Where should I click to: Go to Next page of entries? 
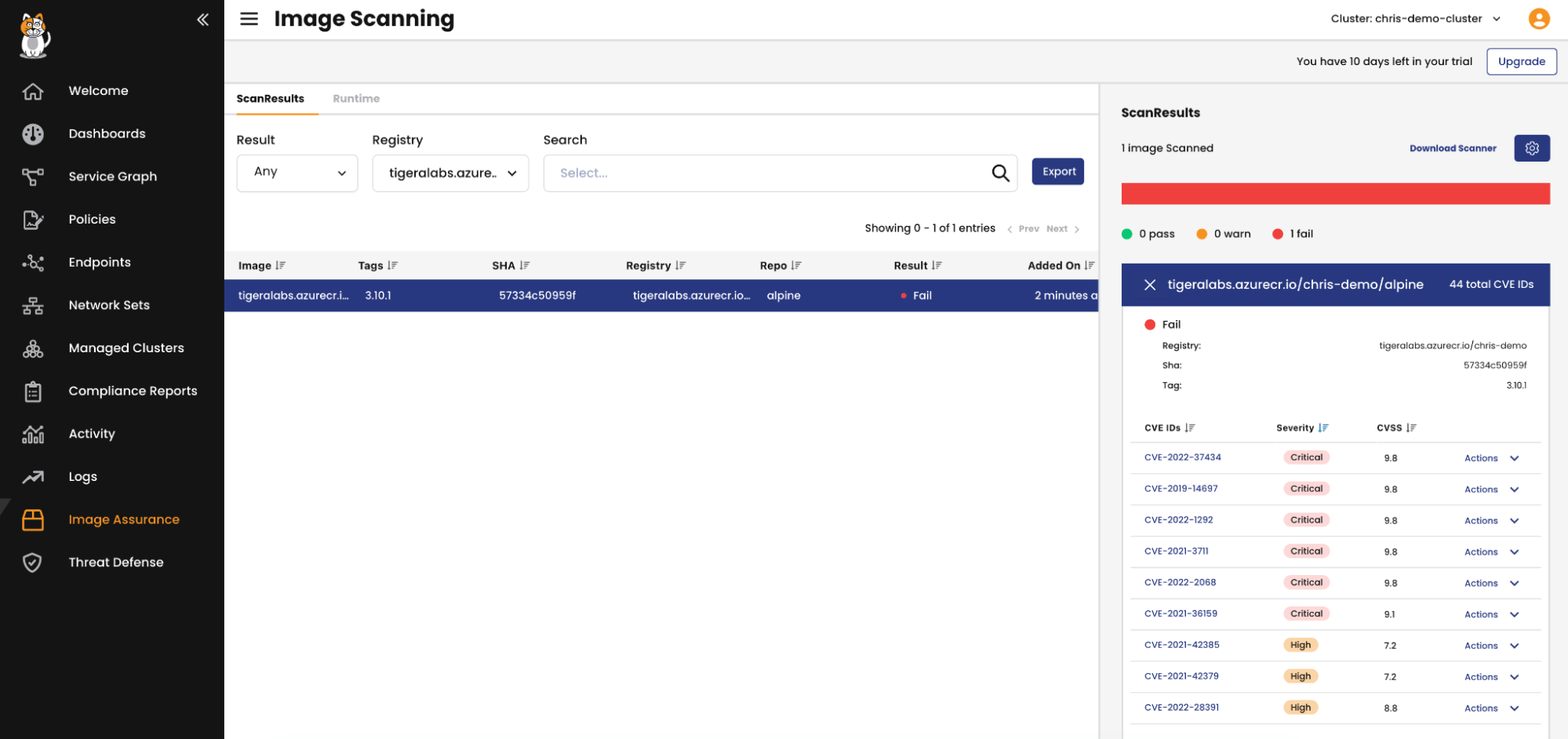(x=1063, y=229)
